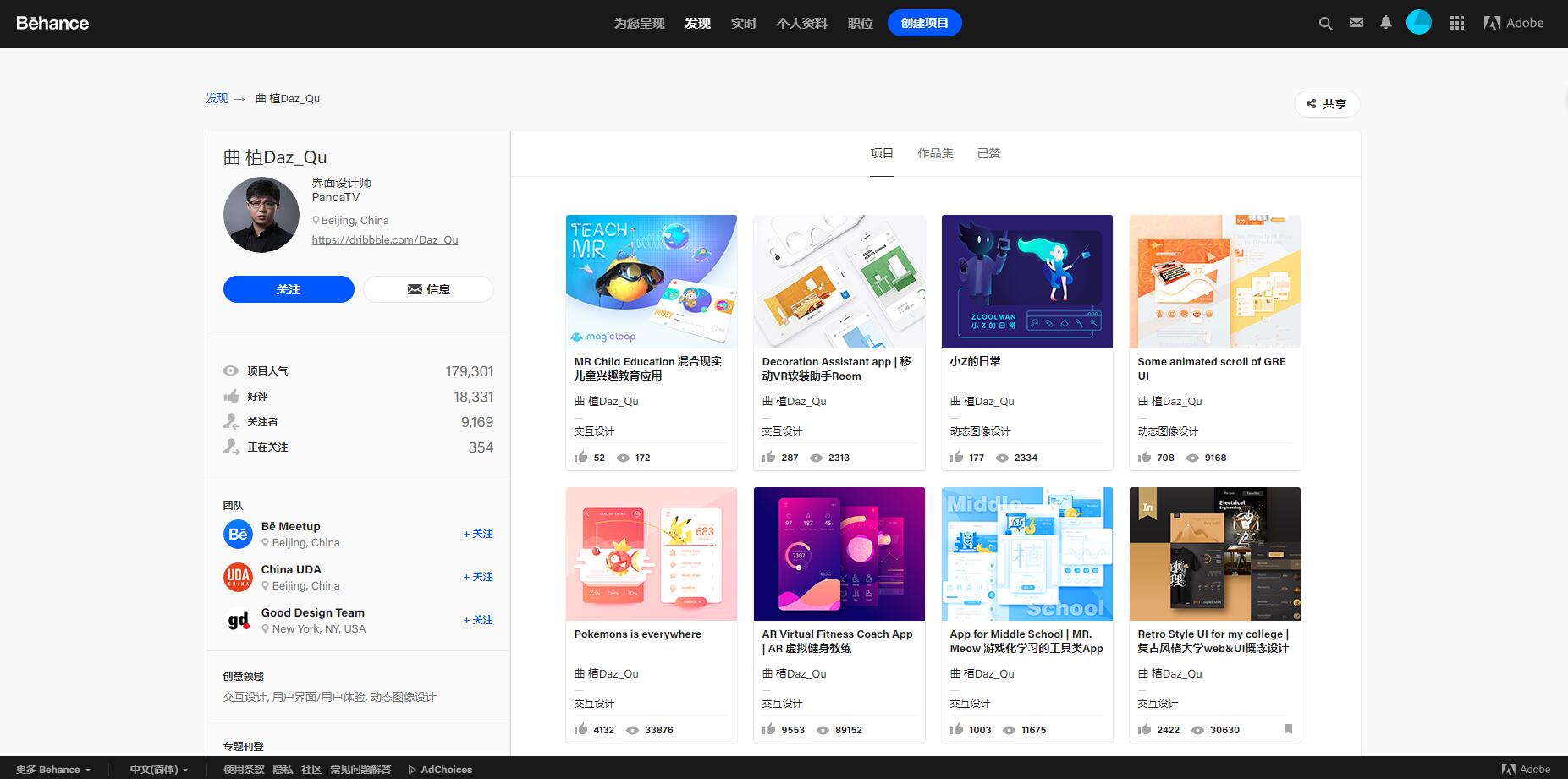Open the AR Virtual Fitness Coach thumbnail
This screenshot has width=1568, height=779.
click(839, 554)
